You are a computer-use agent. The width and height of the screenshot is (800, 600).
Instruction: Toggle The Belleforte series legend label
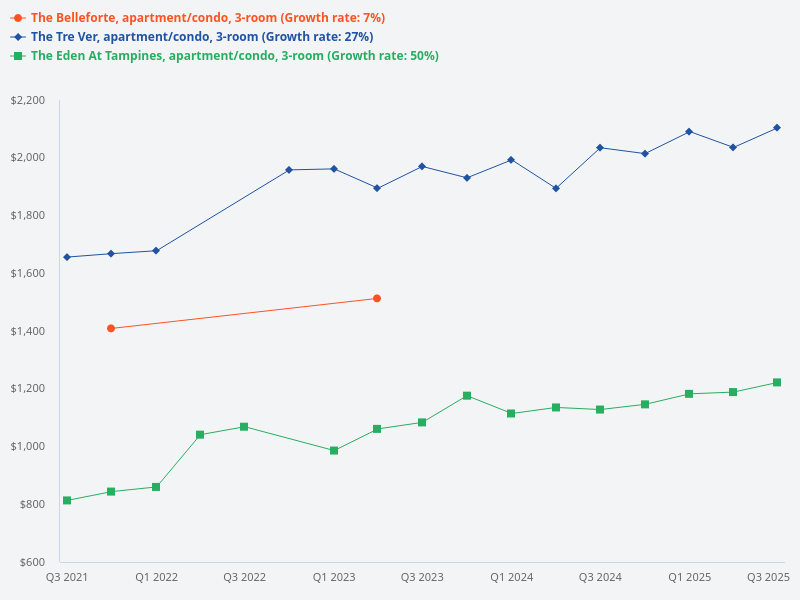click(207, 18)
